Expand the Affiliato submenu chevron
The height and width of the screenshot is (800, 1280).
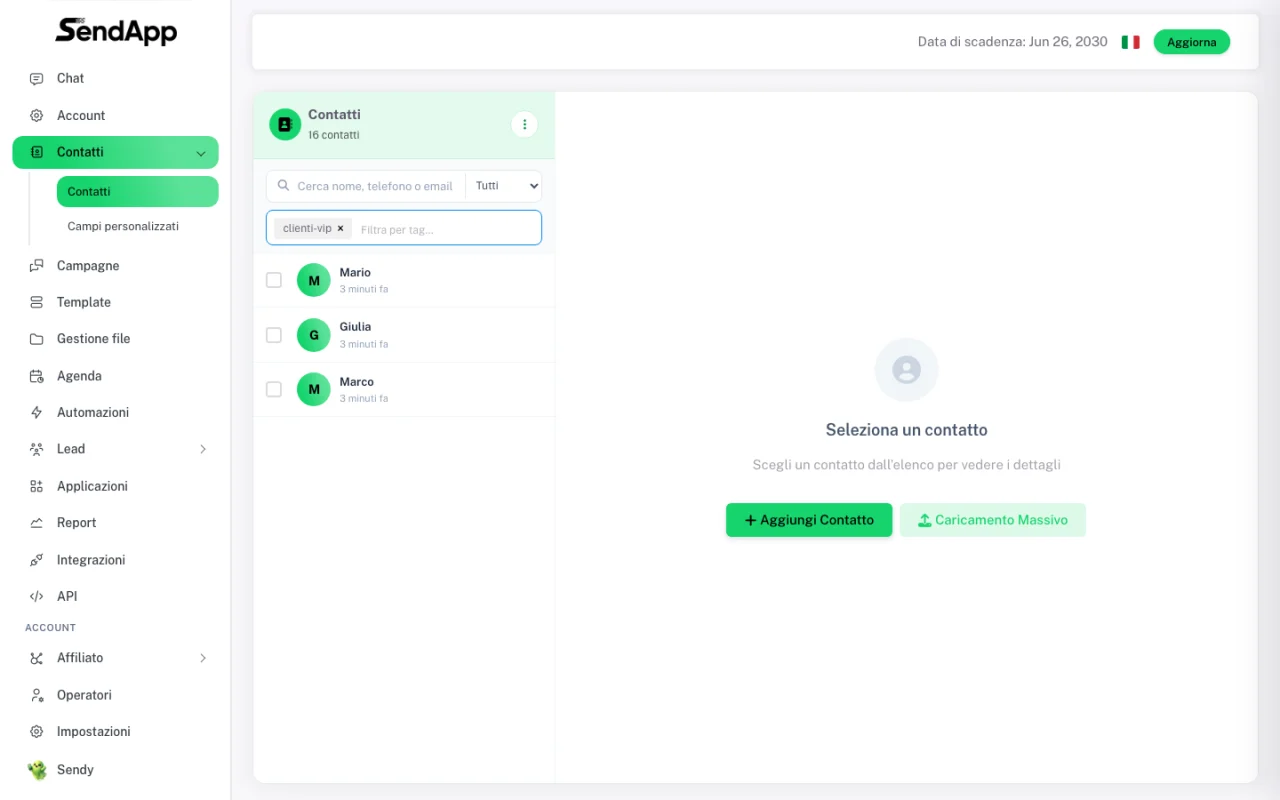tap(203, 658)
